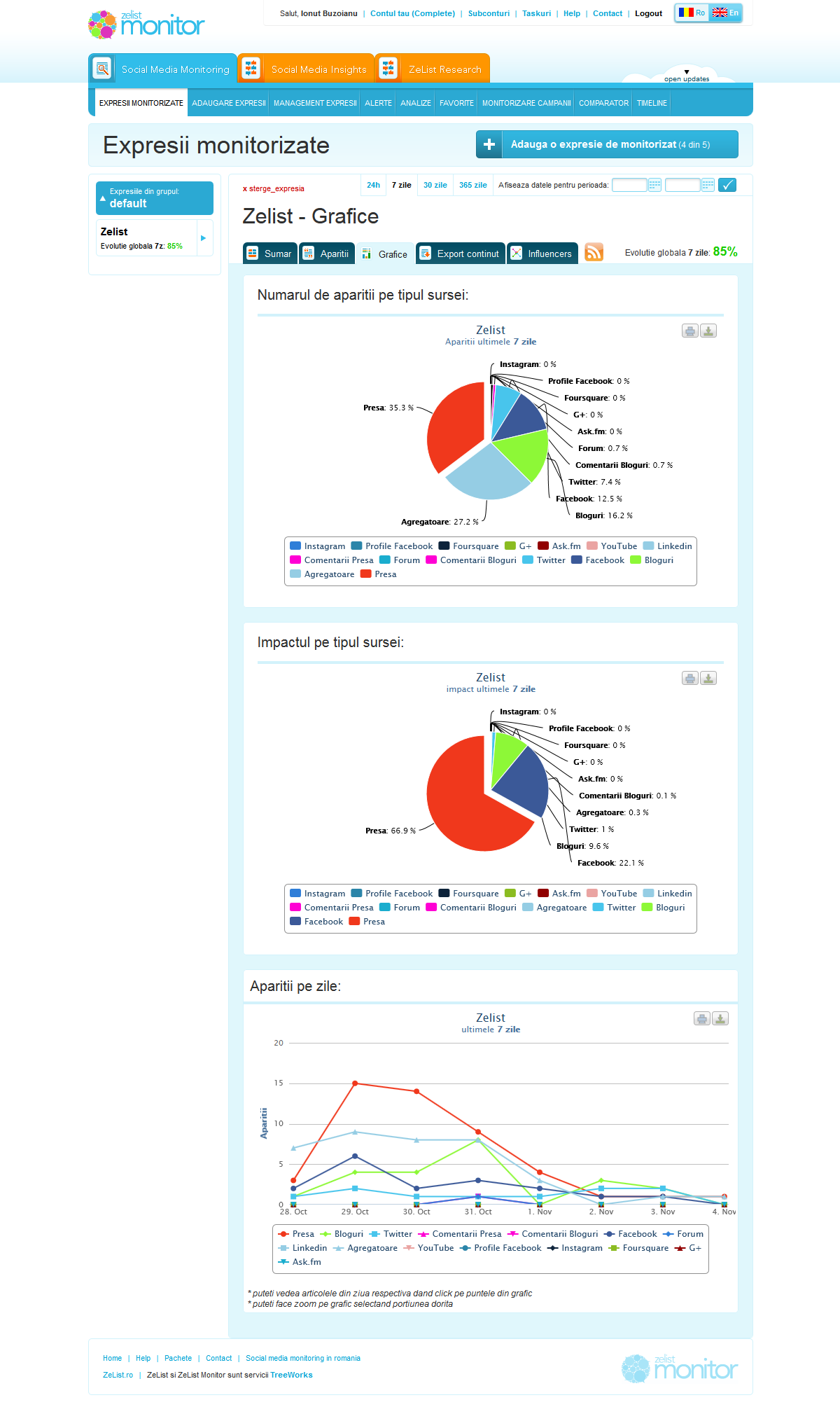840x1428 pixels.
Task: Print the Impactul pe tipul sursei chart
Action: click(690, 679)
